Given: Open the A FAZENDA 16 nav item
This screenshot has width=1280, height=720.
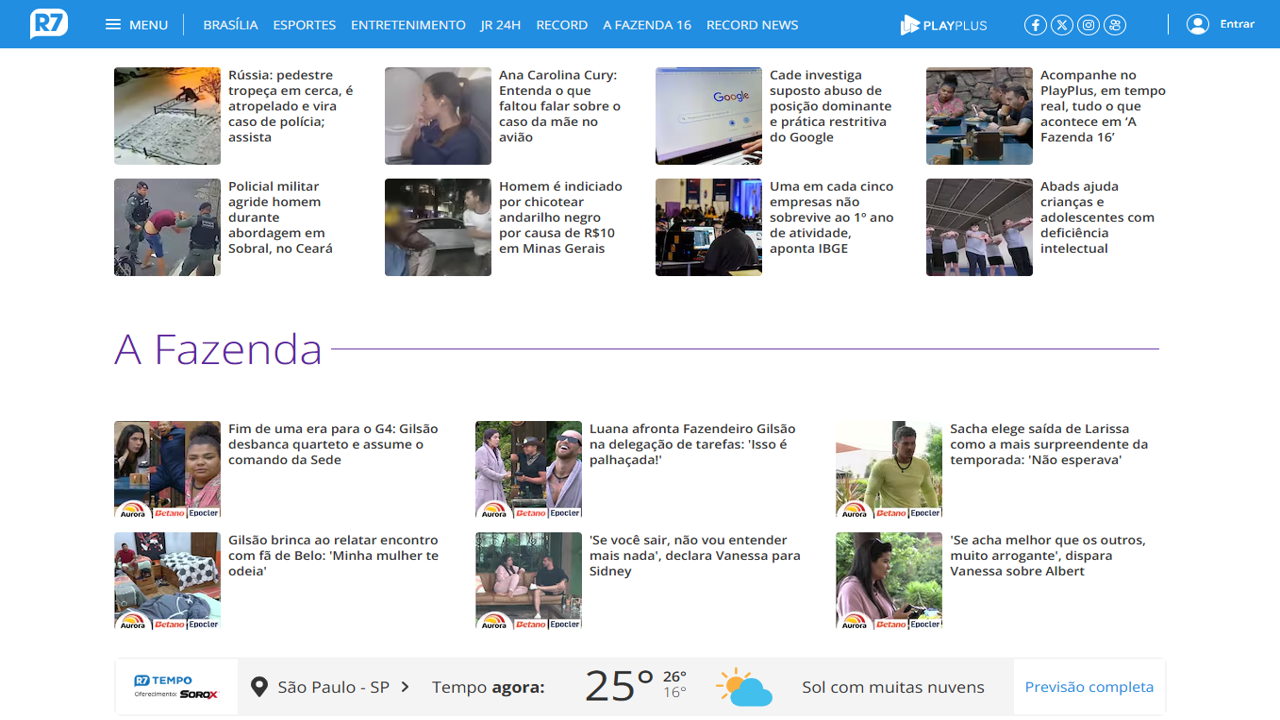Looking at the screenshot, I should [x=647, y=25].
